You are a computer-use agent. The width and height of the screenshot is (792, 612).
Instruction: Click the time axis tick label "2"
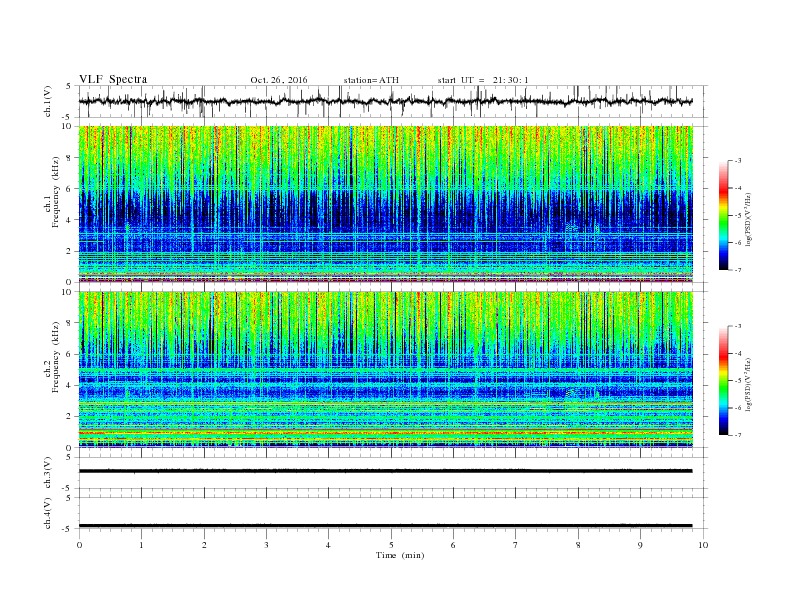point(204,545)
